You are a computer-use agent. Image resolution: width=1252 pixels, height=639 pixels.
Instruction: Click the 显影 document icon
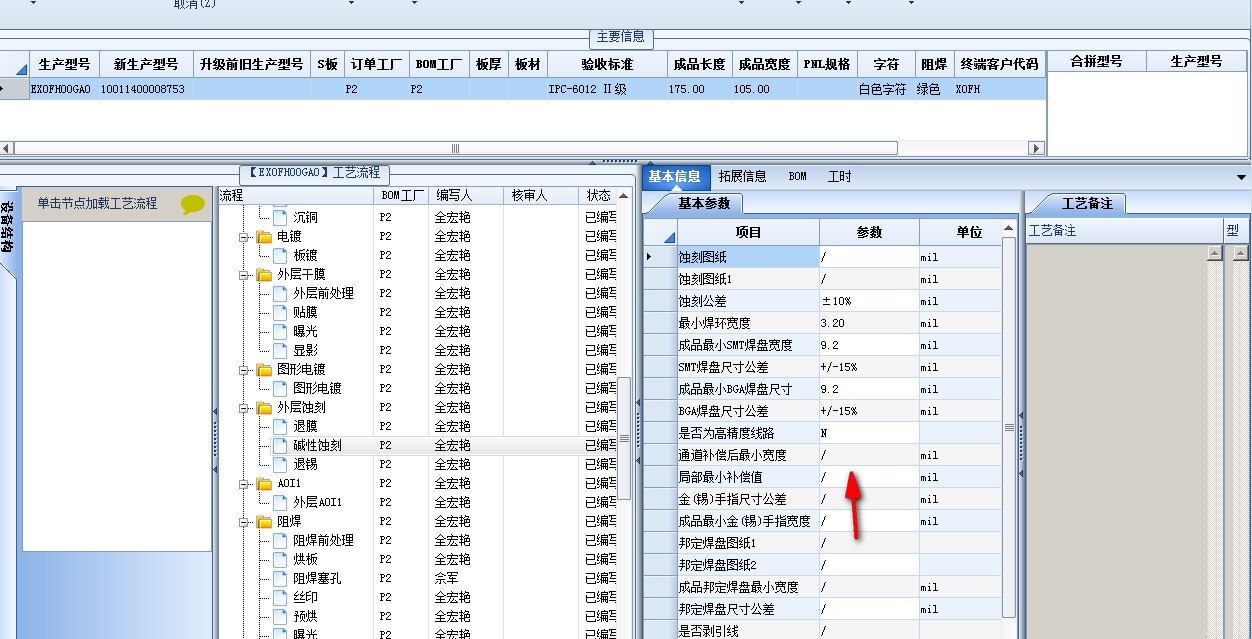280,351
